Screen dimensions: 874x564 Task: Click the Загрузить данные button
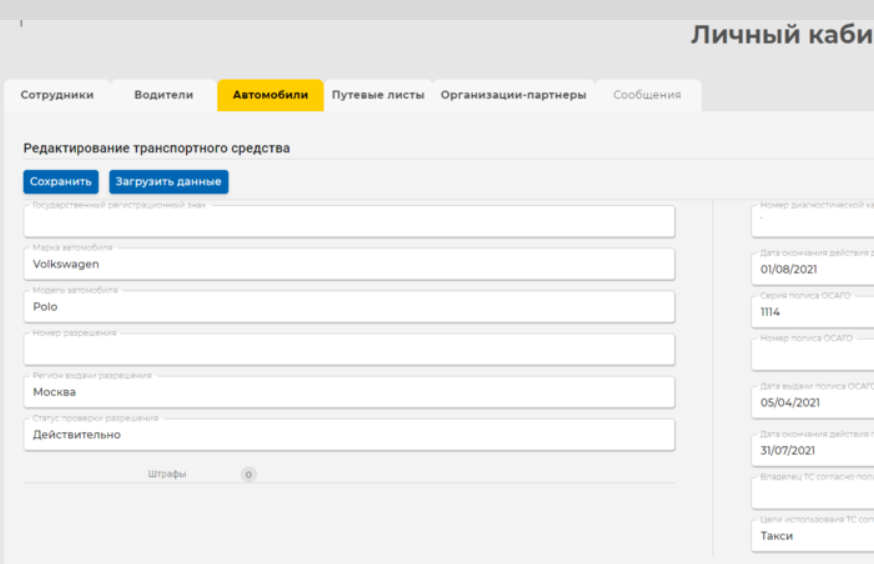(168, 182)
